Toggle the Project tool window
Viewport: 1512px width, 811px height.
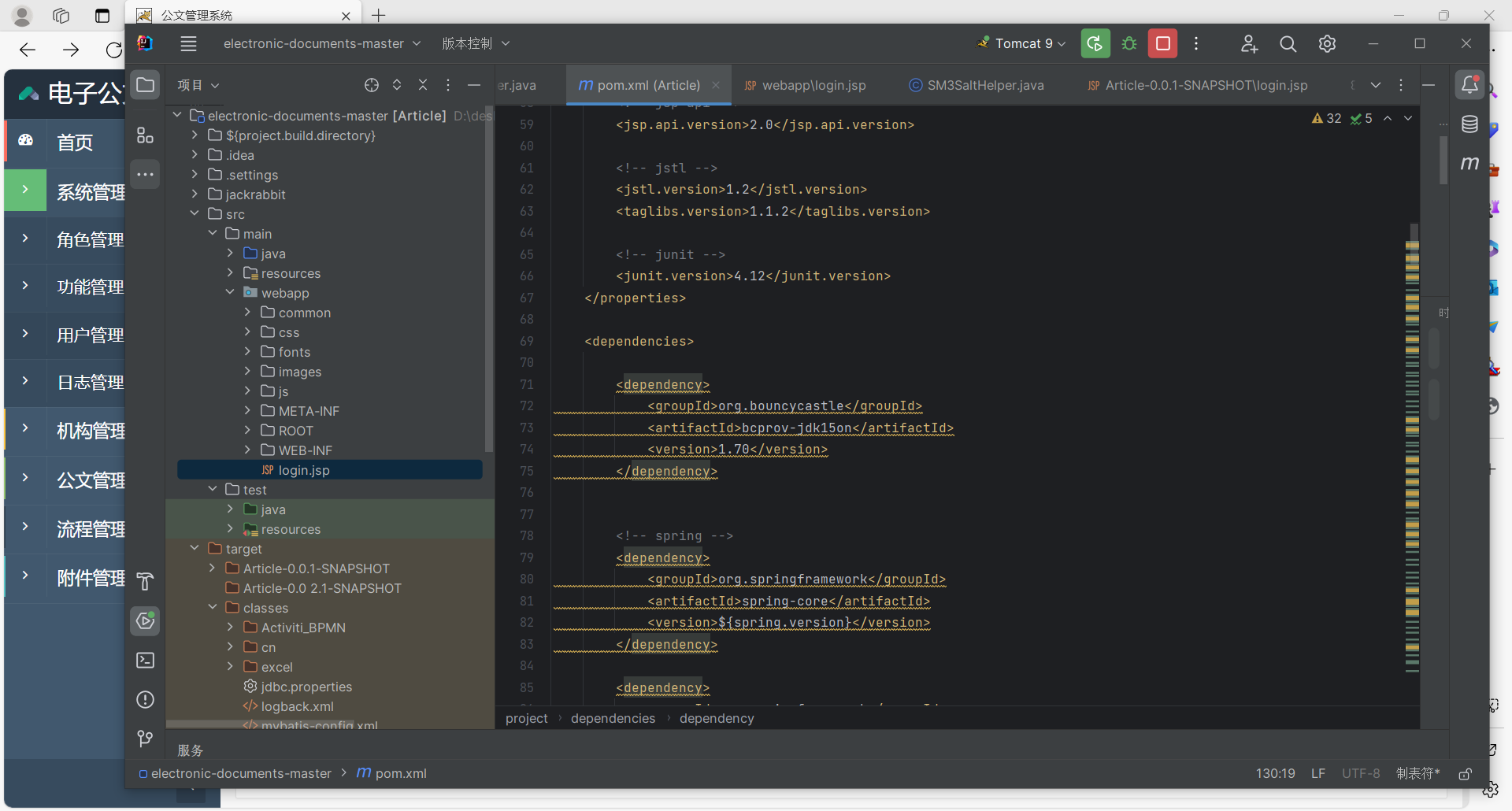coord(146,84)
